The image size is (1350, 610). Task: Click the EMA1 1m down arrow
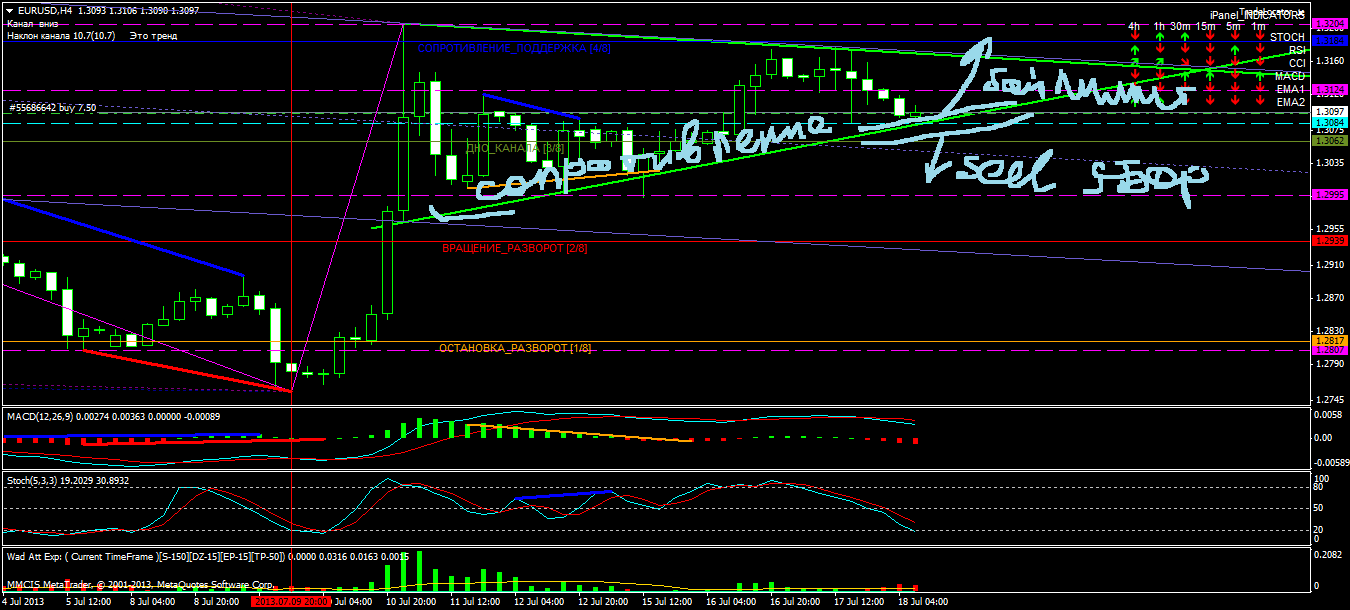coord(1260,89)
